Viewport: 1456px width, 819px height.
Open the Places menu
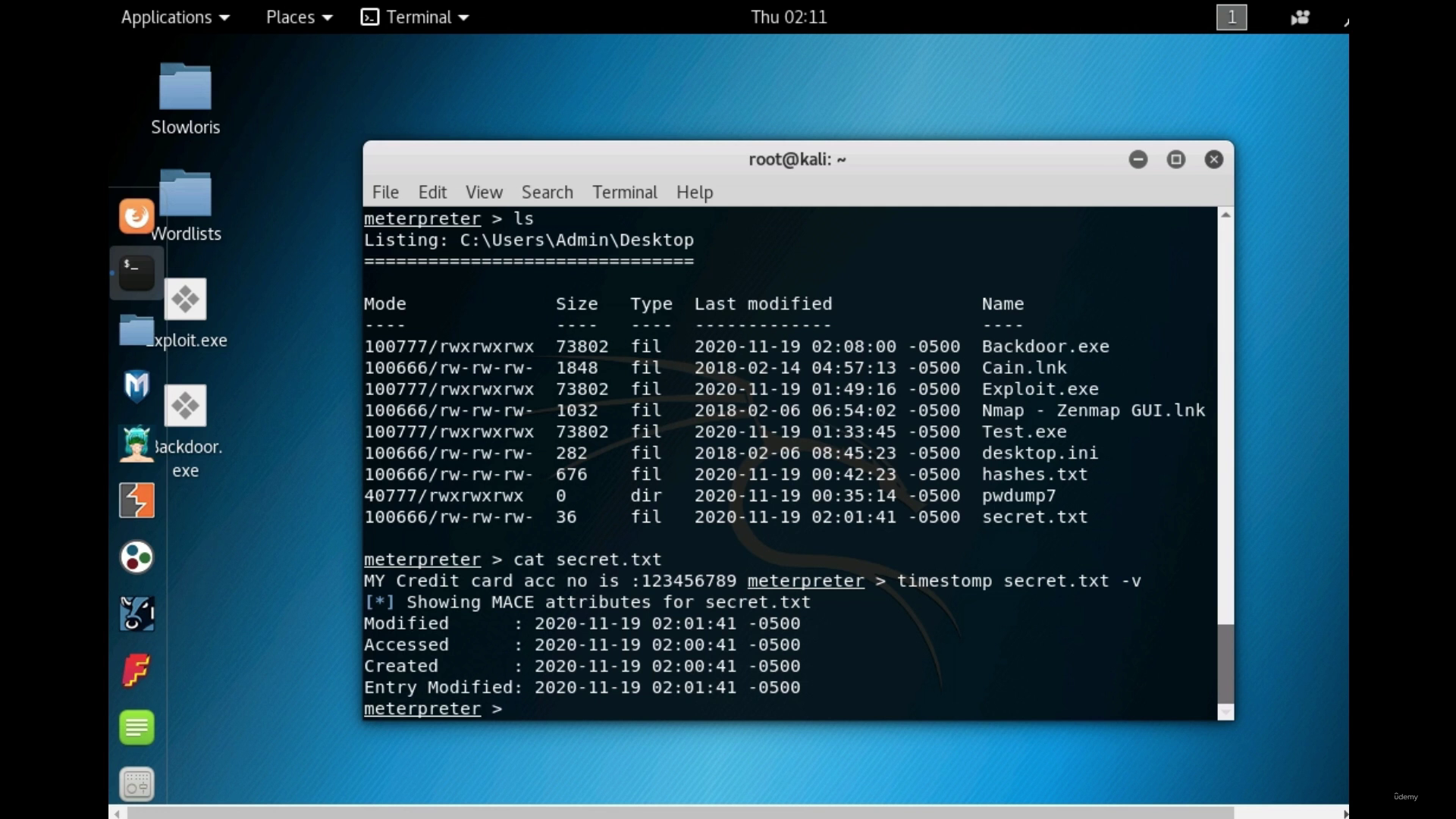pos(299,17)
